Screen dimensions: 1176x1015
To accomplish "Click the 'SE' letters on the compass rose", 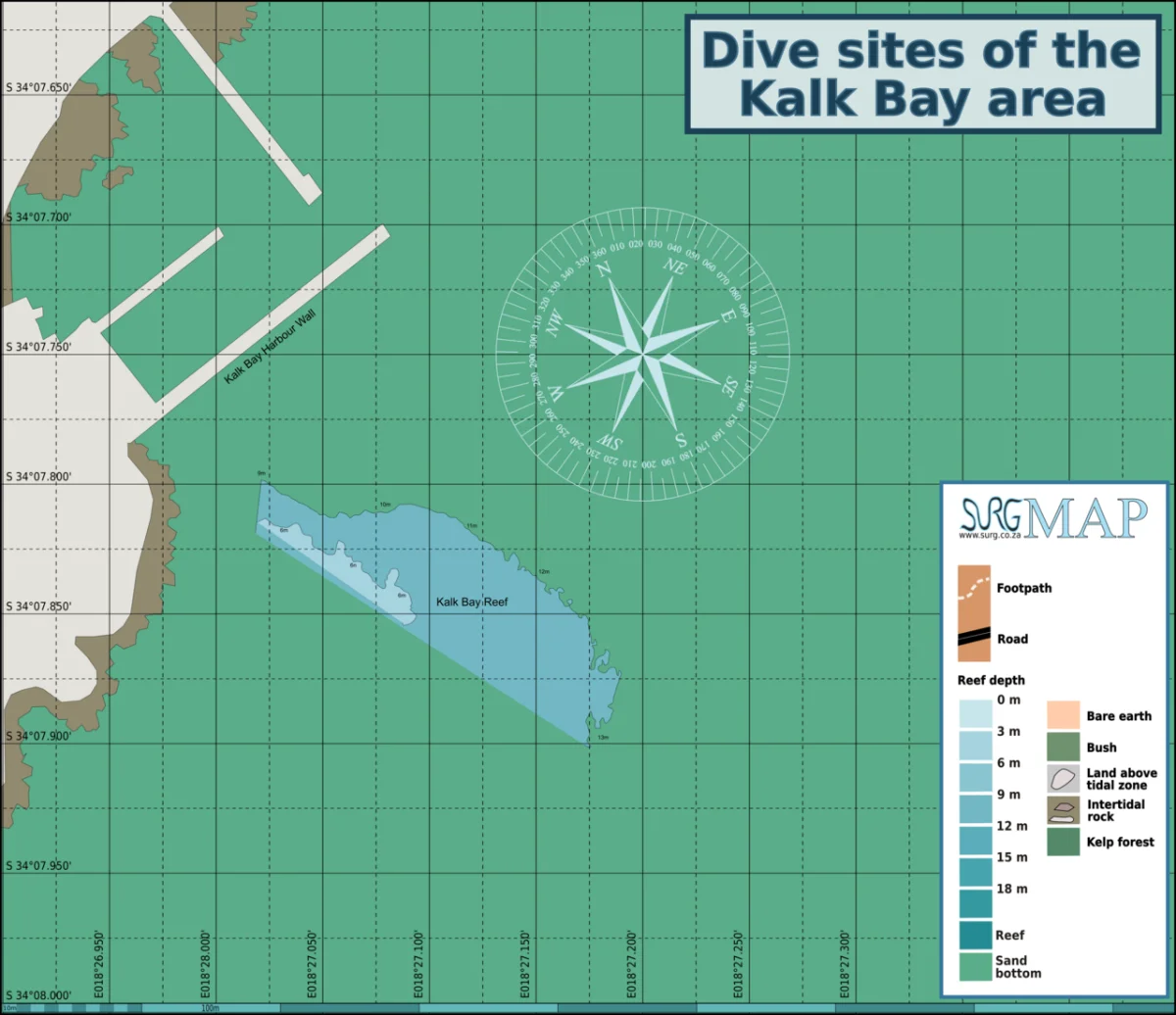I will tap(730, 384).
